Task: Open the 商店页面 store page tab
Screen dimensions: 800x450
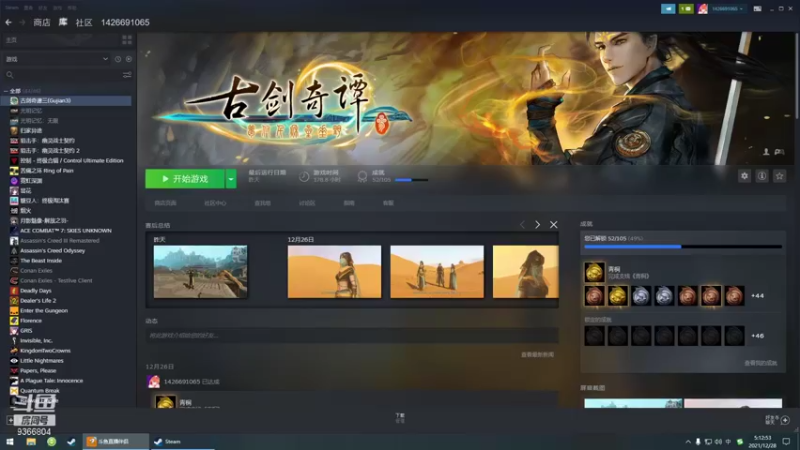Action: pos(165,203)
